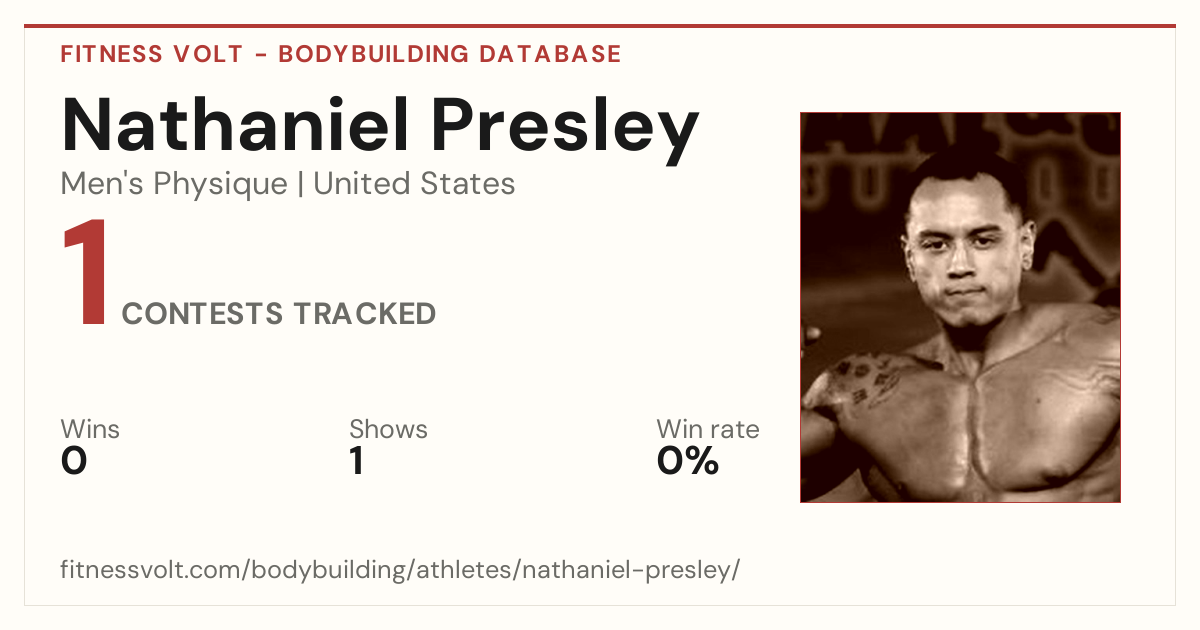The width and height of the screenshot is (1200, 630).
Task: Click the 0% win rate value
Action: pyautogui.click(x=688, y=462)
